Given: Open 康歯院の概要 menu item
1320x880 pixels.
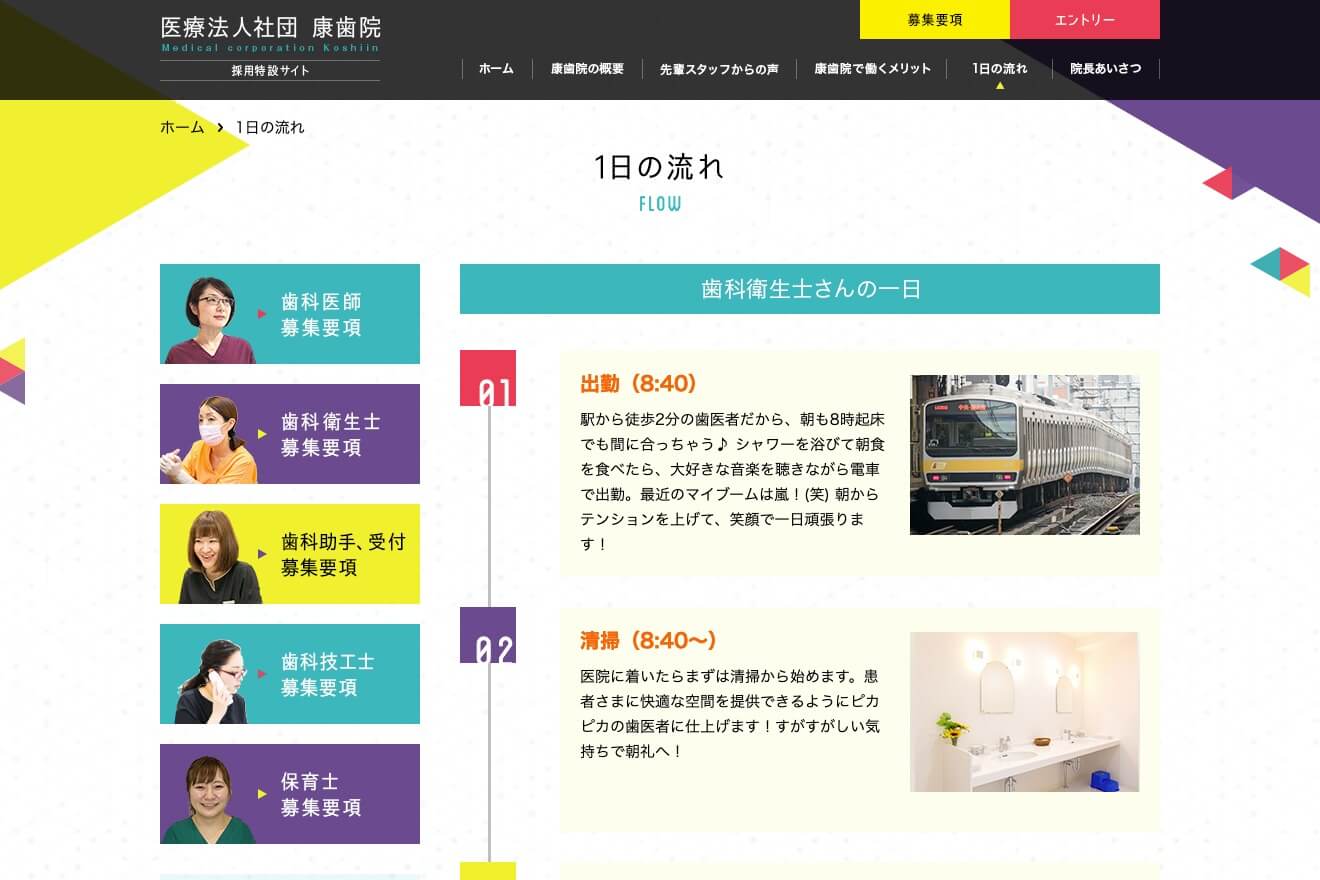Looking at the screenshot, I should coord(587,69).
